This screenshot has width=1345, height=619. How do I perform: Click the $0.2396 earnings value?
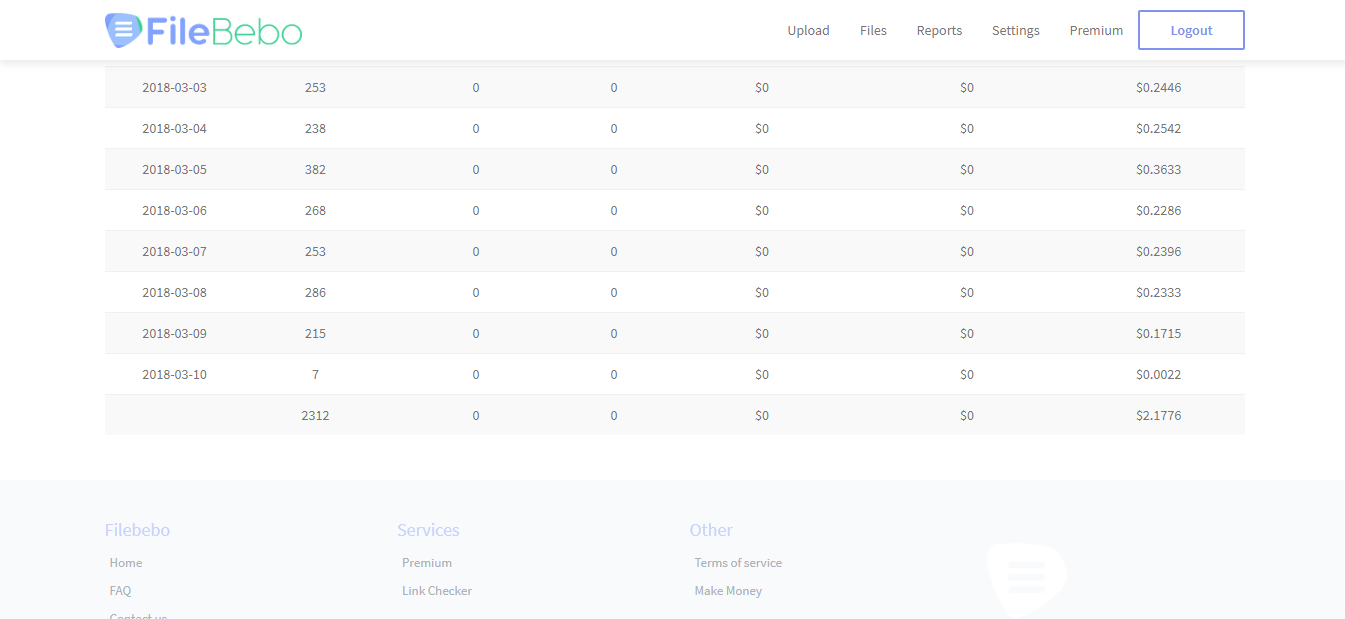[1158, 251]
